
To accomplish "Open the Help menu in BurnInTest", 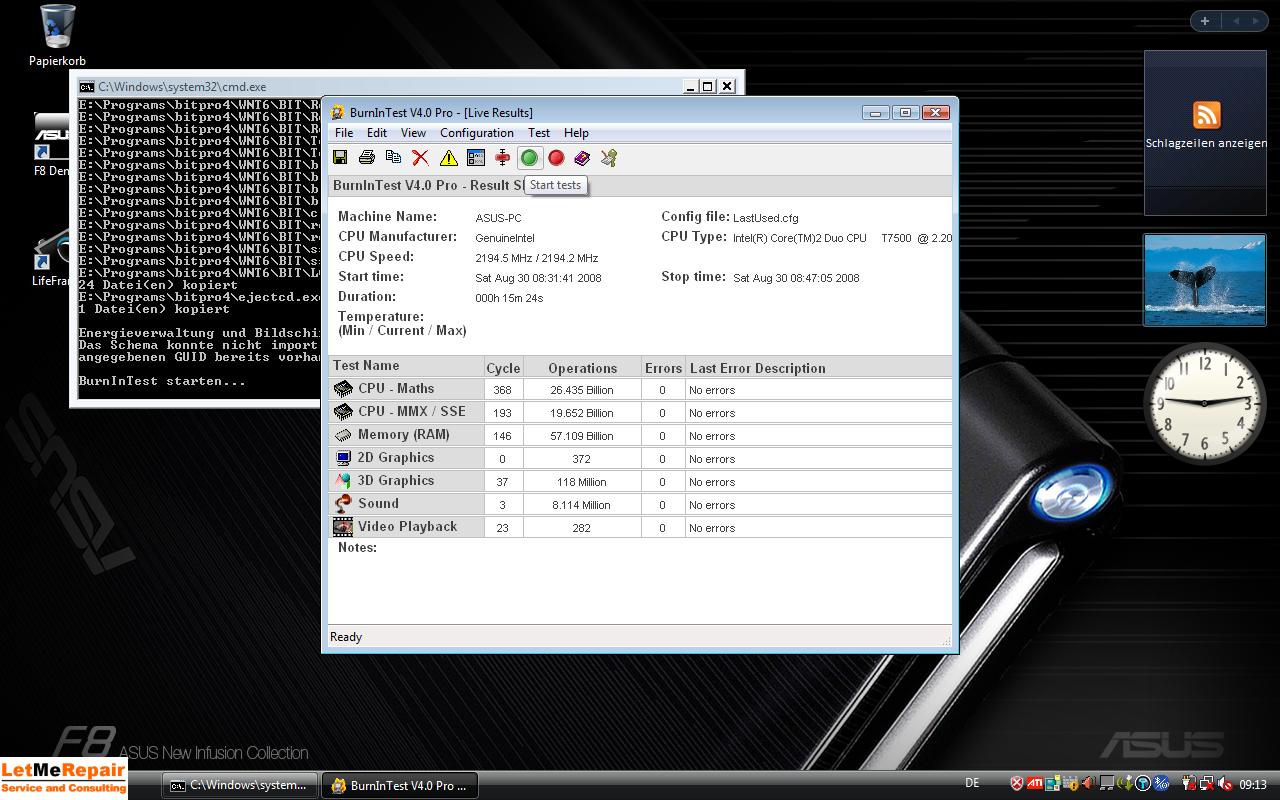I will (x=576, y=133).
